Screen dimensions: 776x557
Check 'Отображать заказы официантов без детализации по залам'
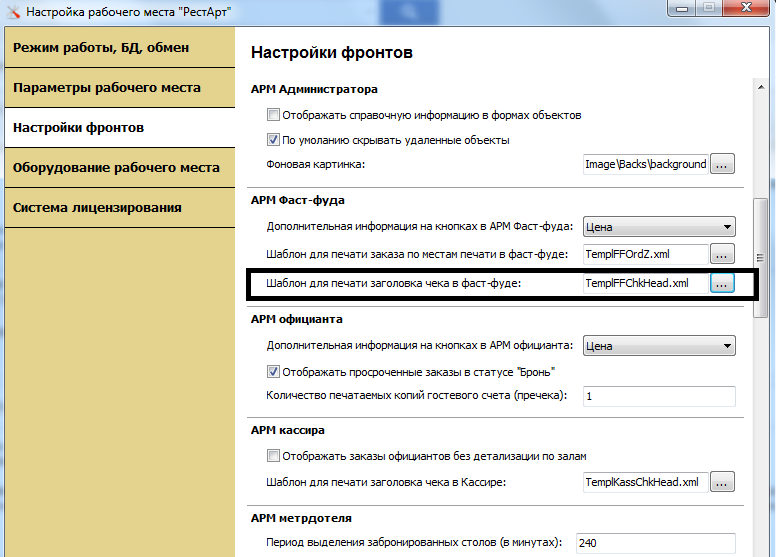273,456
